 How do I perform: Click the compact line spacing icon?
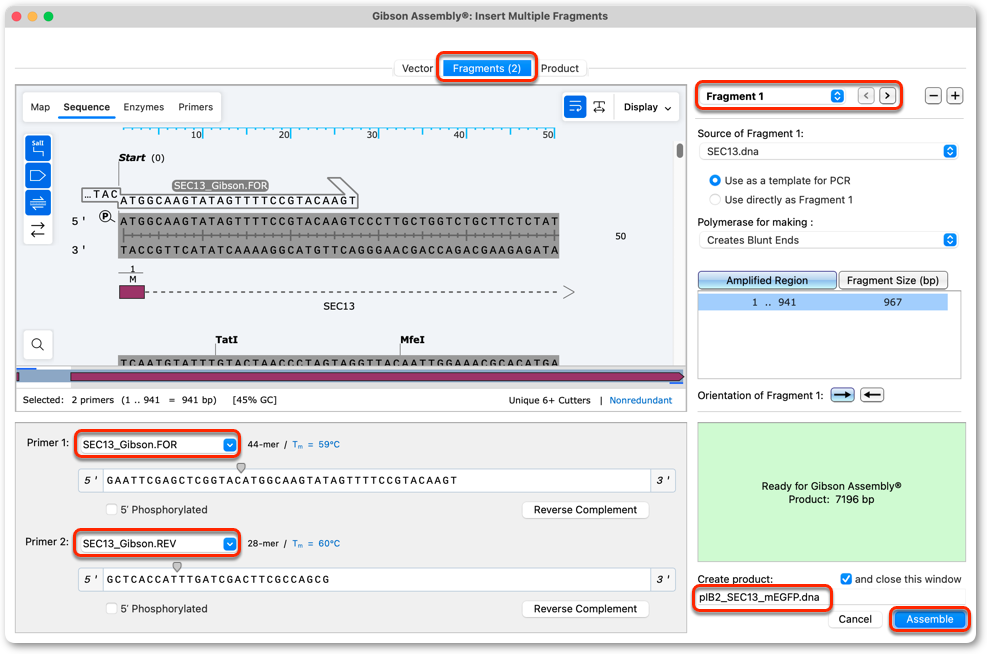click(x=599, y=107)
